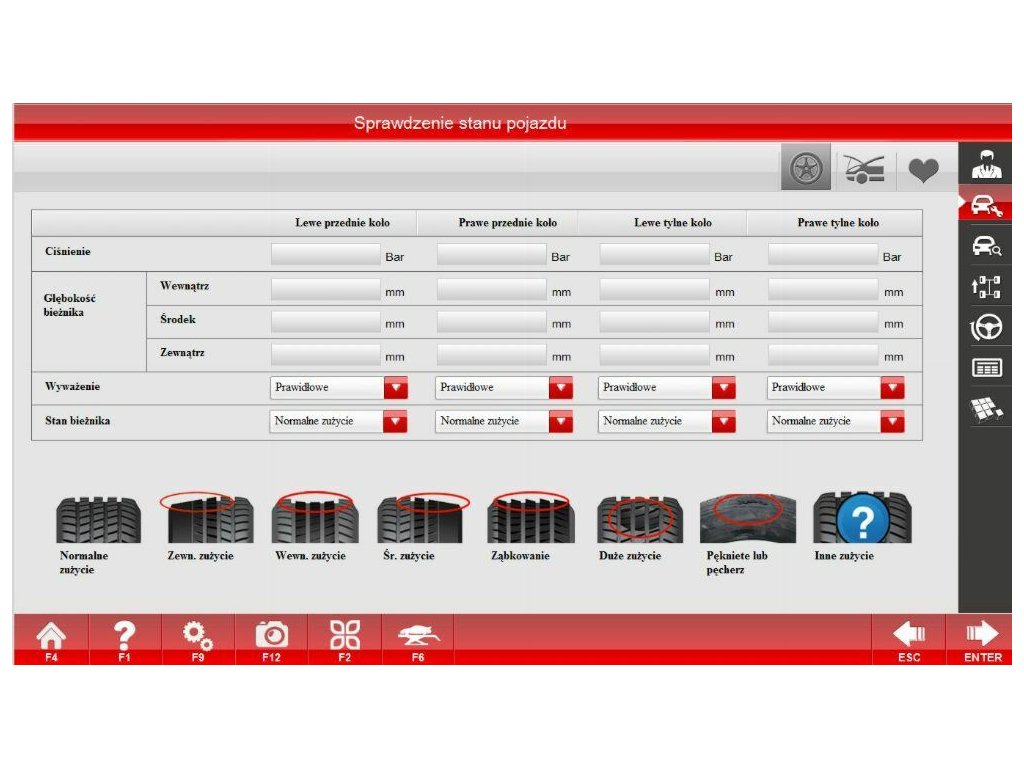1024x768 pixels.
Task: Go back with the ESC arrow
Action: pyautogui.click(x=909, y=640)
